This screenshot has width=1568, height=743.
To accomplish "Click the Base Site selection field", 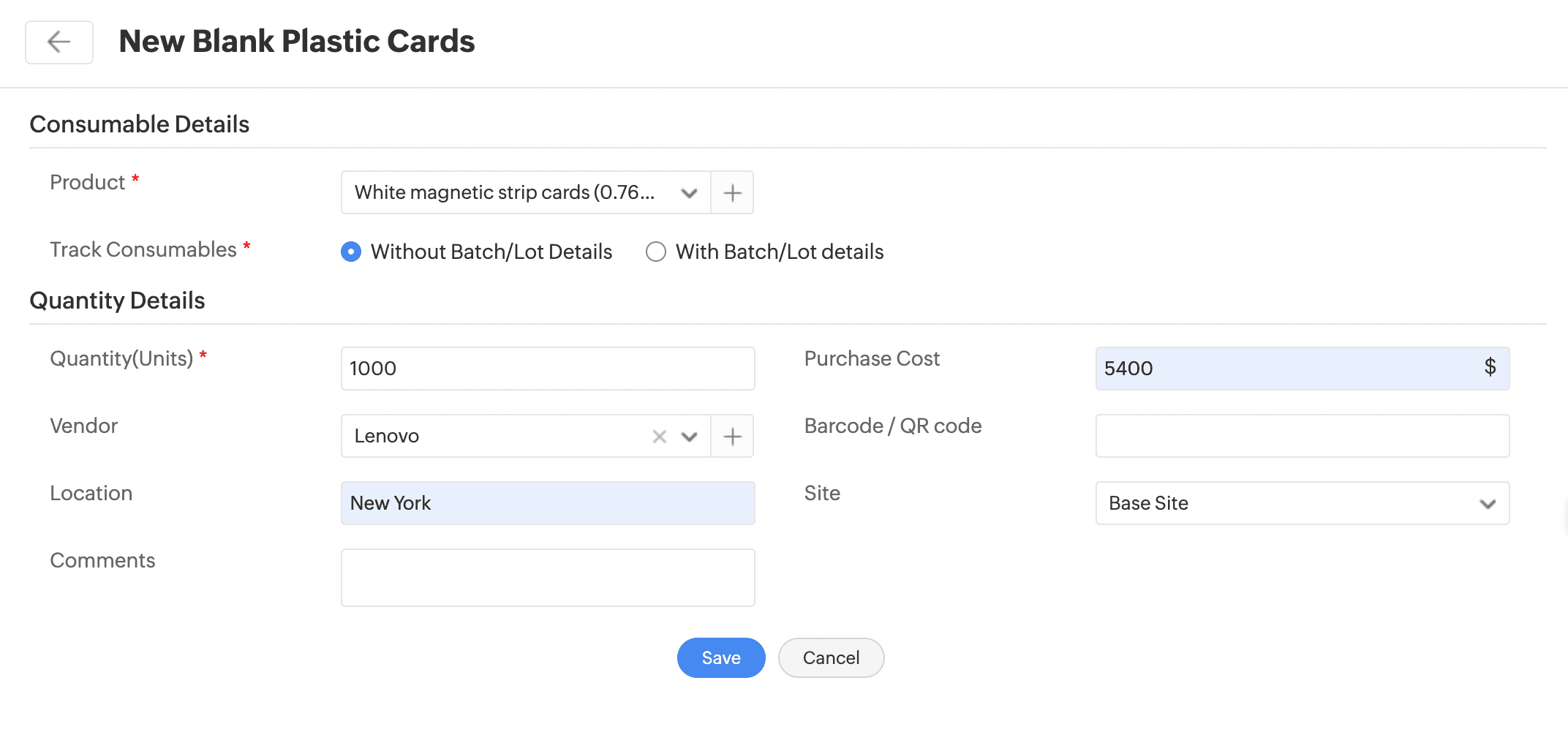I will (x=1287, y=504).
